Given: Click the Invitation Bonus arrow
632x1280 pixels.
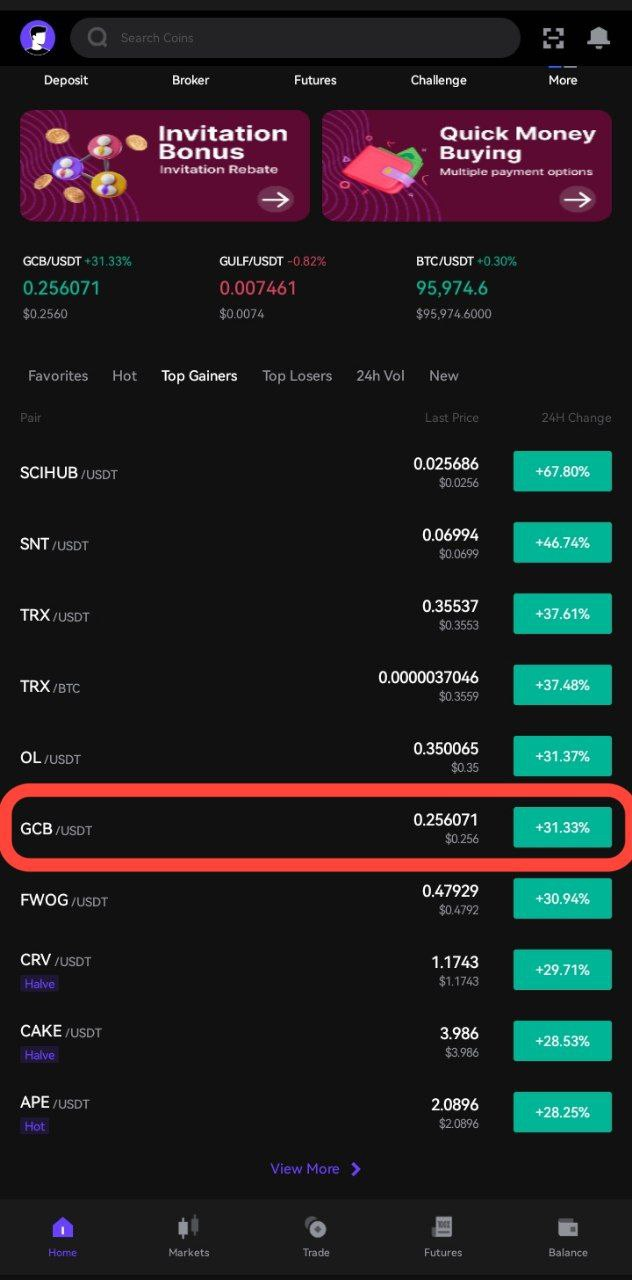Looking at the screenshot, I should tap(275, 199).
